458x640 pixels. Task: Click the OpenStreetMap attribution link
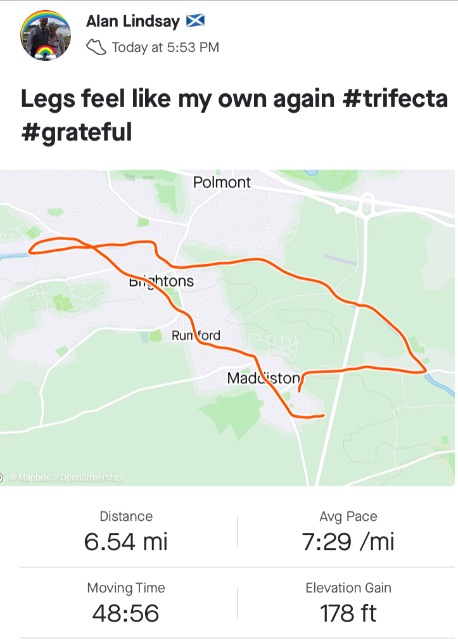point(91,477)
